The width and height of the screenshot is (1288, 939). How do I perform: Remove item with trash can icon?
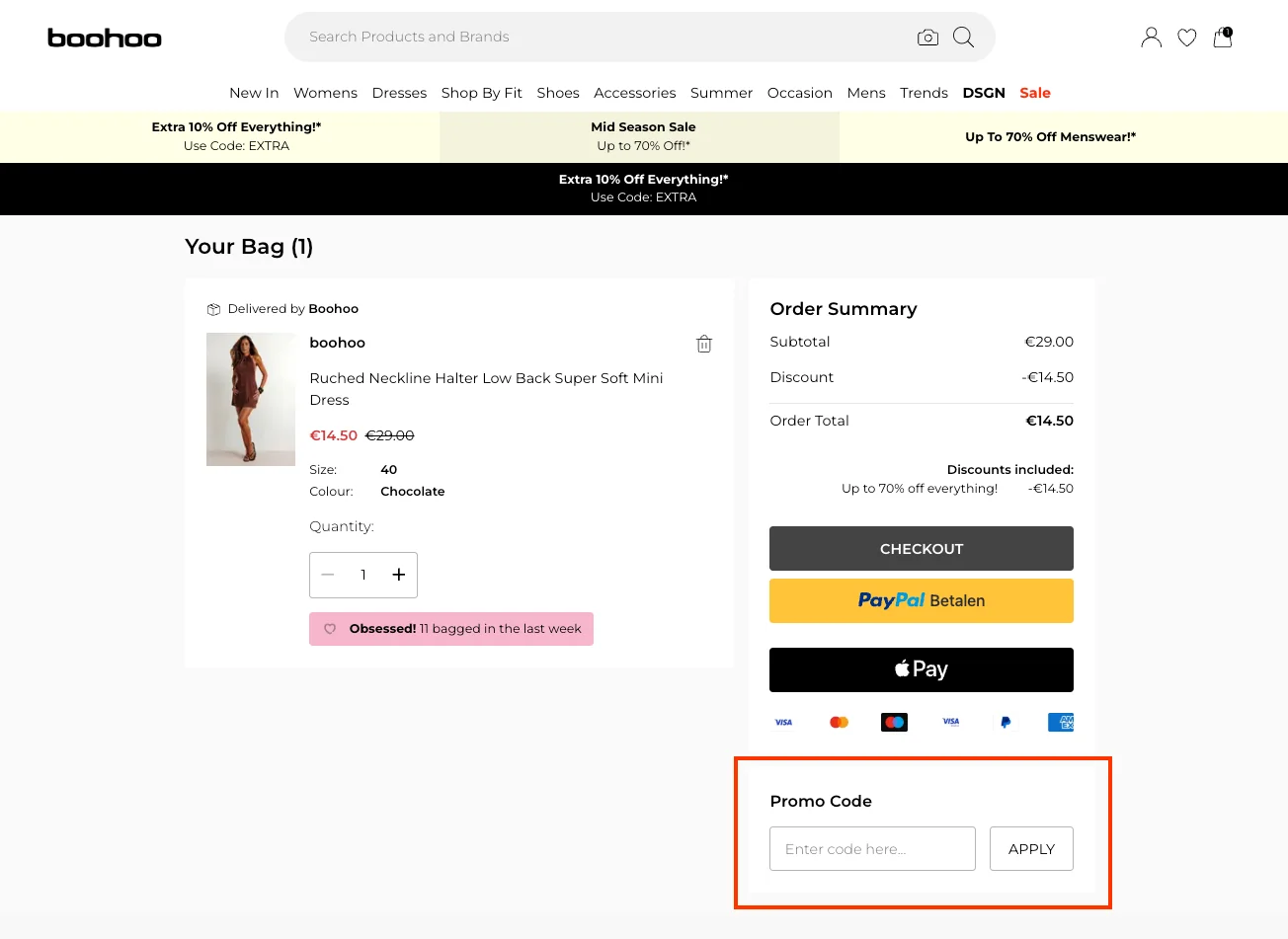[x=704, y=344]
